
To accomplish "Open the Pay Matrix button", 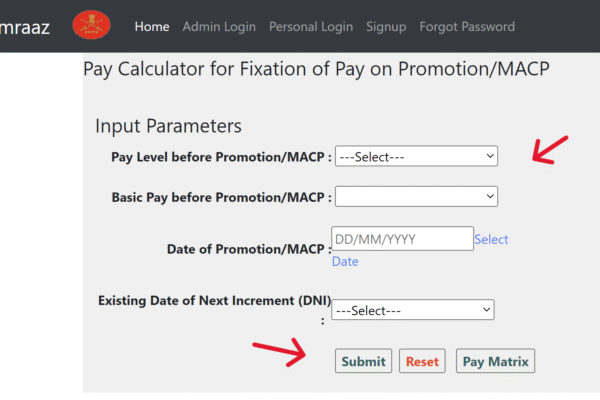I will point(496,361).
